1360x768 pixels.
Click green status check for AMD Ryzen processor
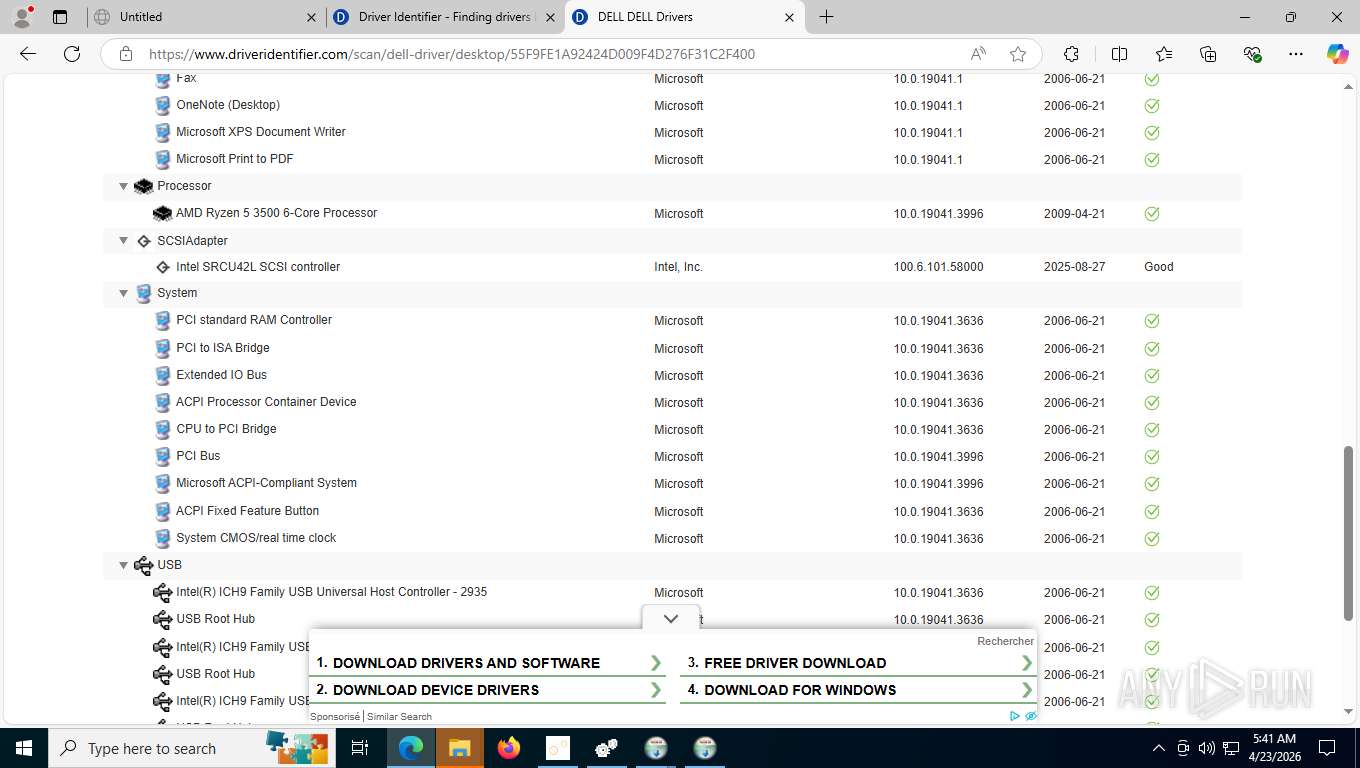tap(1152, 213)
